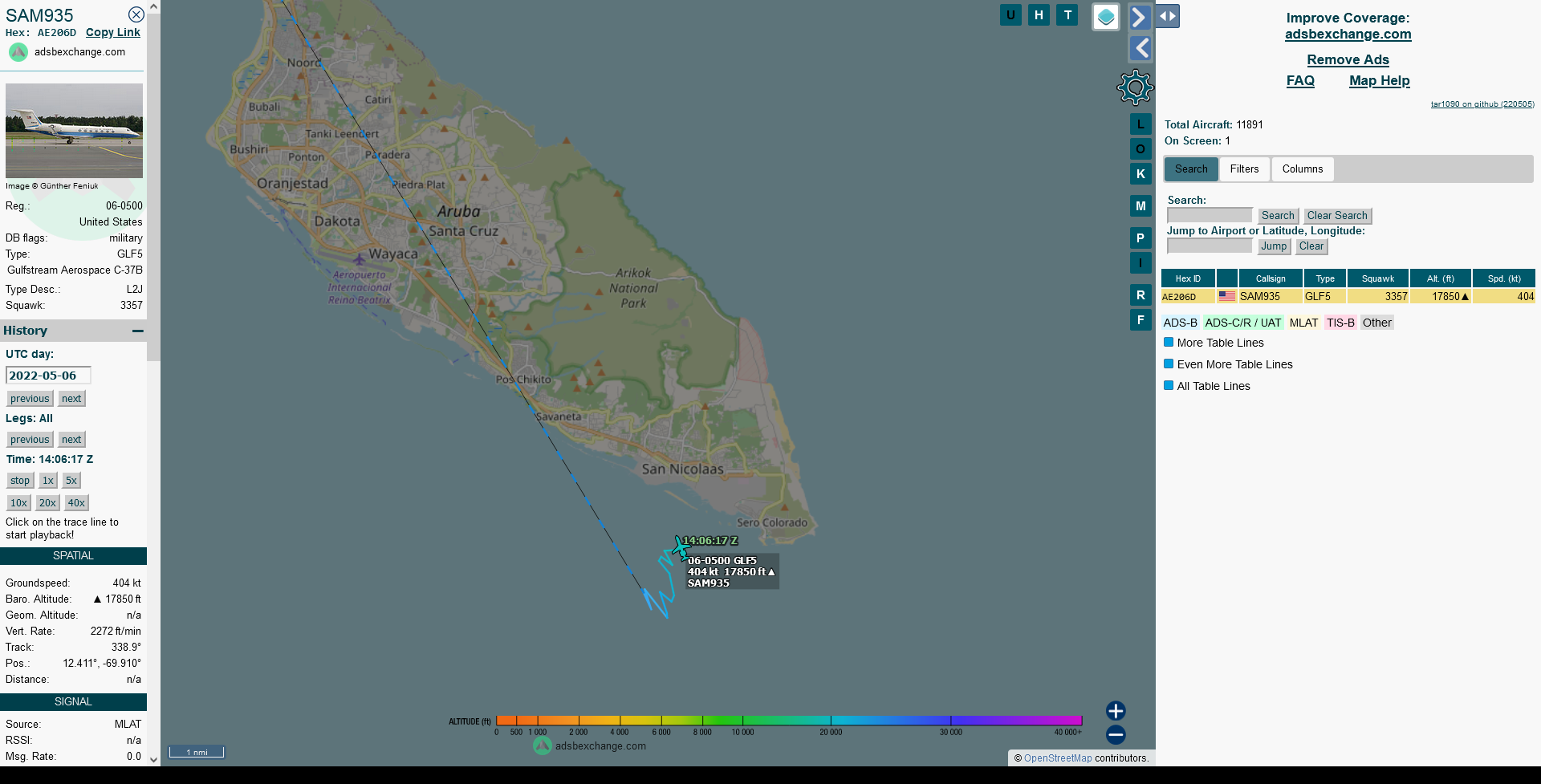Click the I map button
The width and height of the screenshot is (1541, 784).
point(1141,262)
